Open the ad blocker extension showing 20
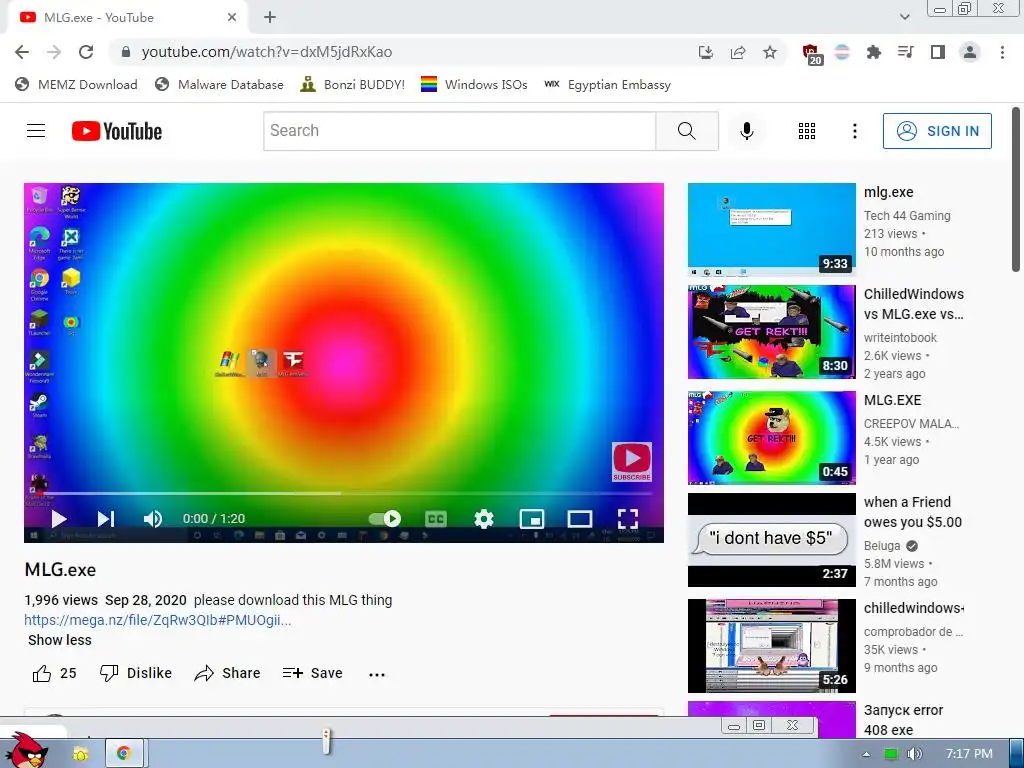Image resolution: width=1024 pixels, height=768 pixels. coord(811,54)
